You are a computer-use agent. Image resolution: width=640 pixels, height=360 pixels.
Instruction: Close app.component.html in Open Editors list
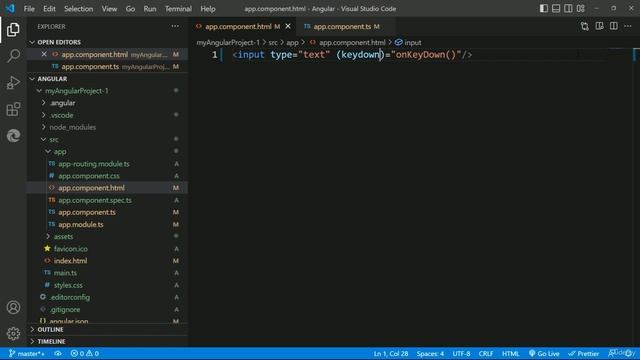(44, 54)
